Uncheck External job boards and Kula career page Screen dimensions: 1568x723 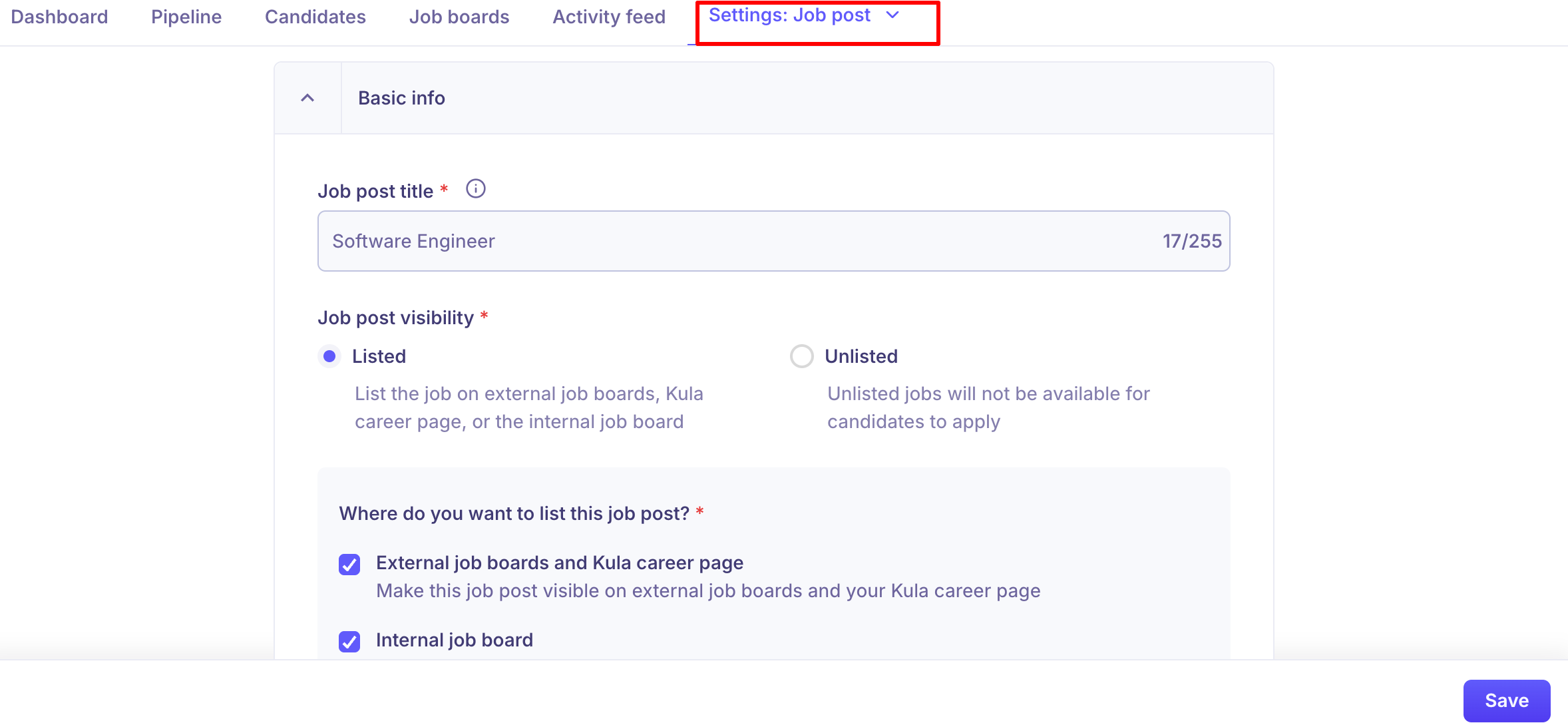click(349, 565)
